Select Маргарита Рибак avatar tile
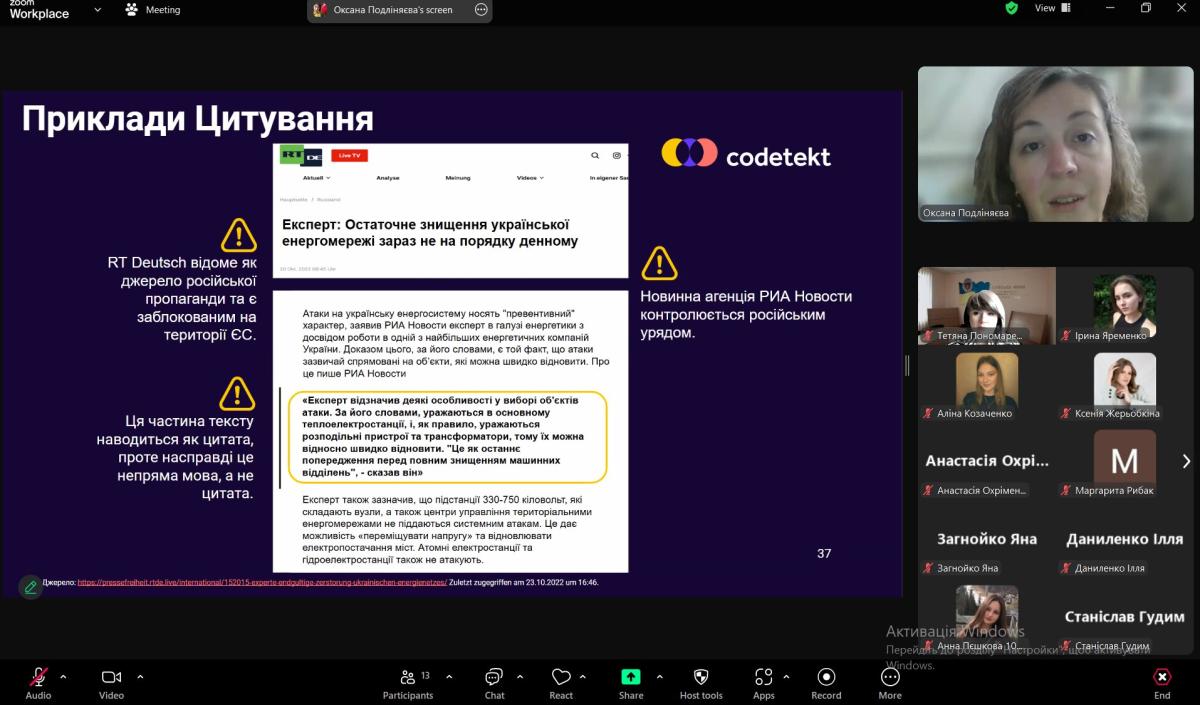1200x705 pixels. [1125, 461]
